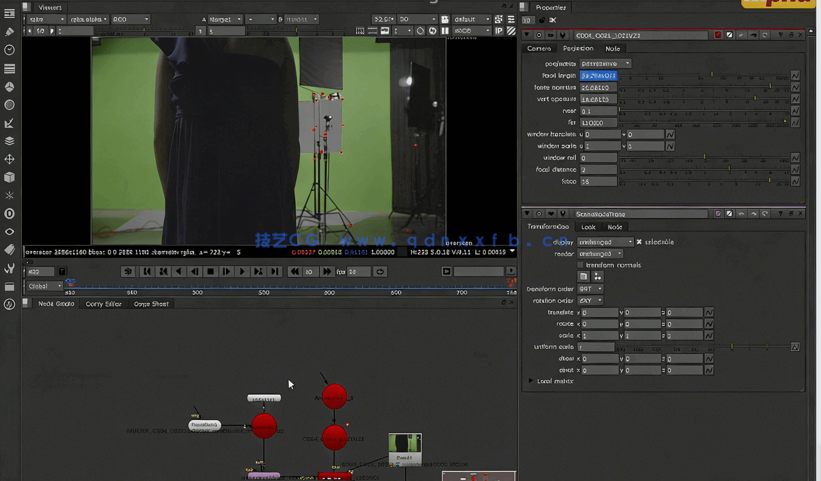Open the Time nodes toolbar menu
Image resolution: width=821 pixels, height=481 pixels.
[x=9, y=50]
